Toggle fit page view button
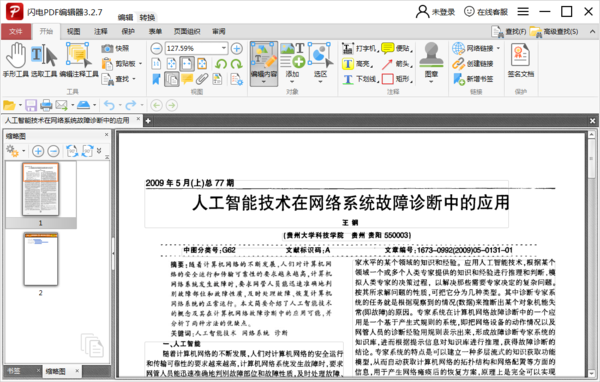The image size is (600, 382). [x=171, y=64]
